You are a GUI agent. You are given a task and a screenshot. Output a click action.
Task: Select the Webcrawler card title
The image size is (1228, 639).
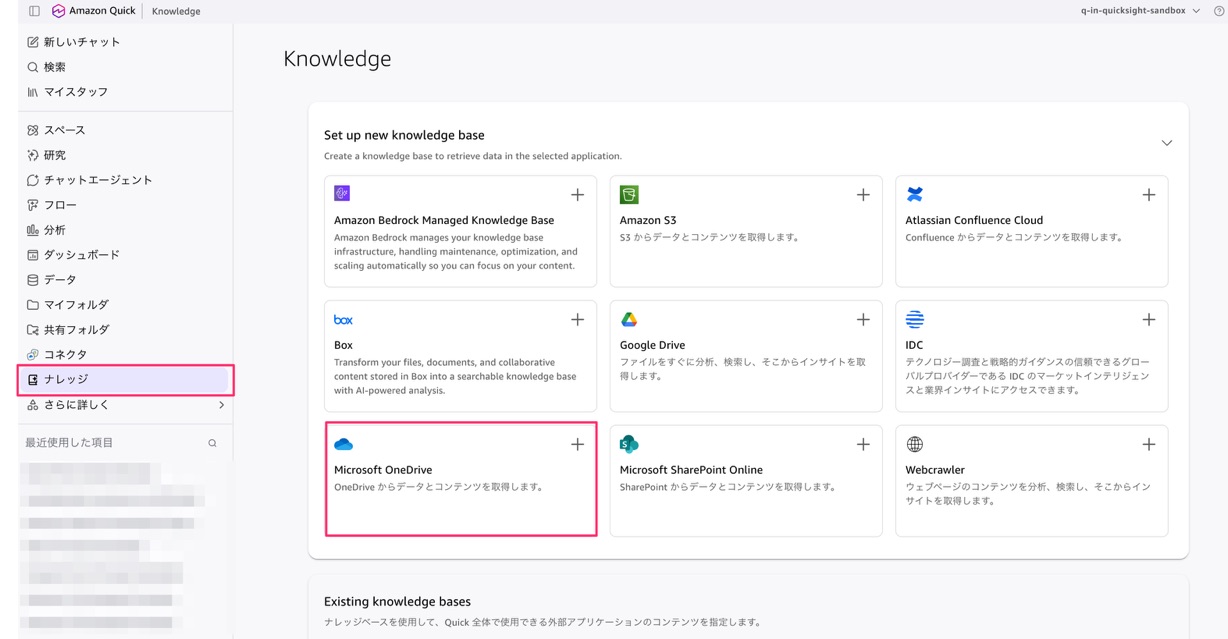coord(935,470)
